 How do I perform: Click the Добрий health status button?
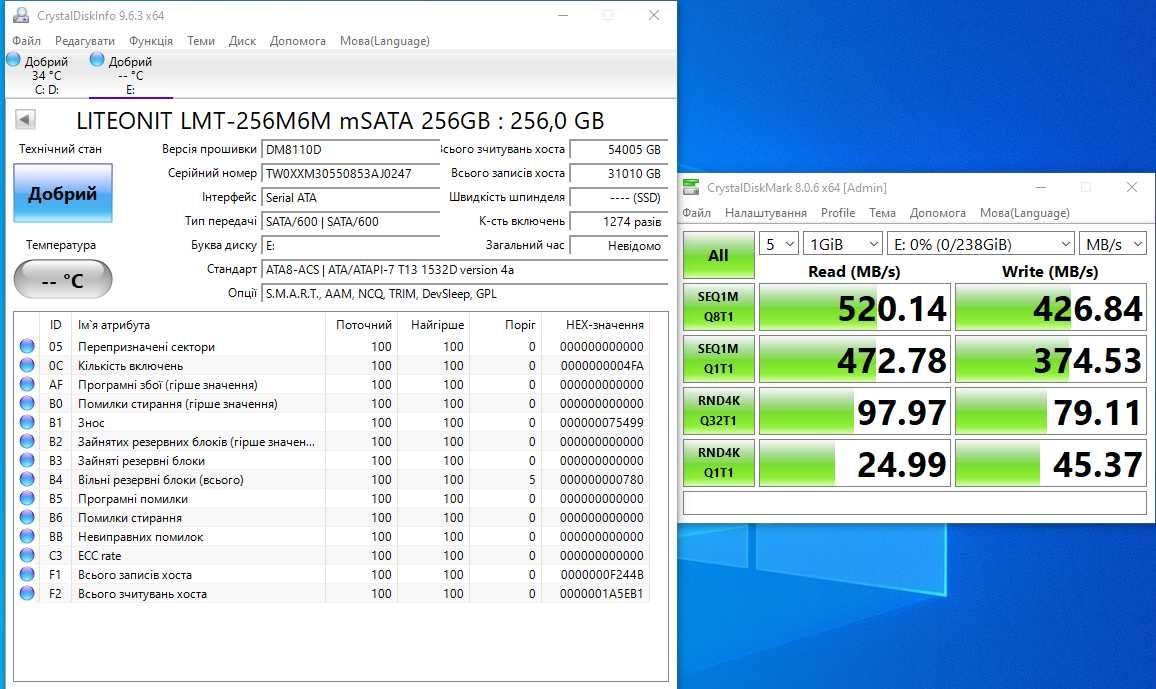click(63, 193)
